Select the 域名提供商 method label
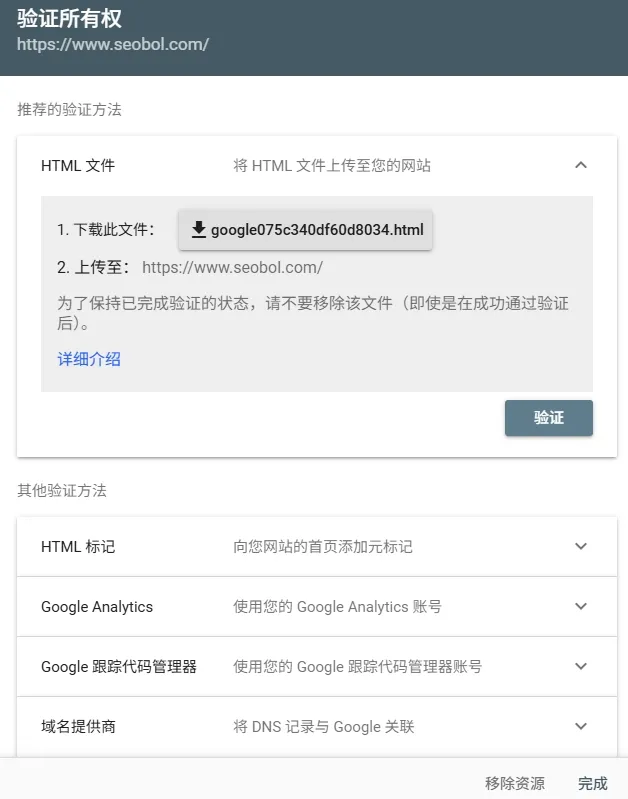 [x=78, y=727]
